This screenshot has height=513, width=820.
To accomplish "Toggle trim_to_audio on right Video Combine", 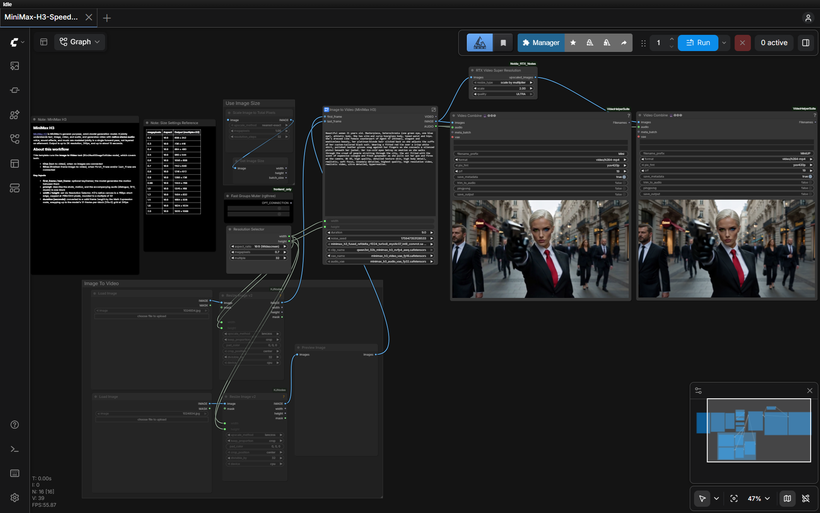I will [x=726, y=182].
